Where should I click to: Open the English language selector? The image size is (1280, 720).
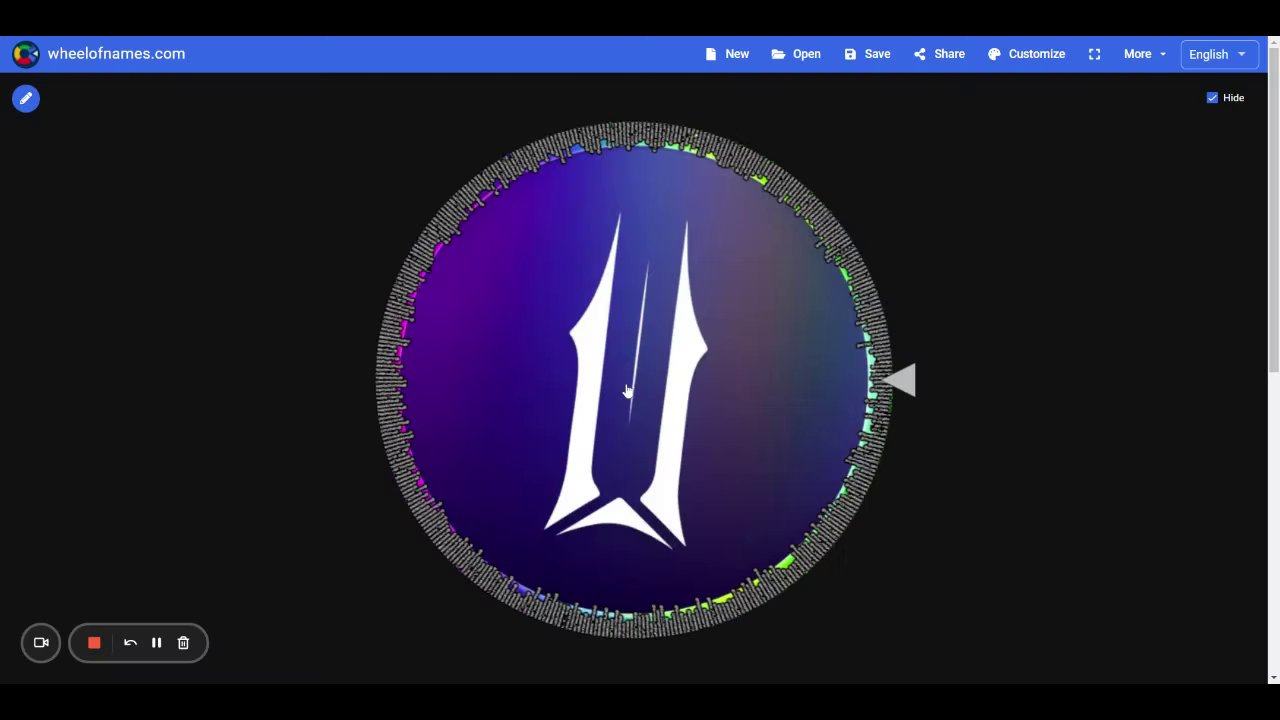pyautogui.click(x=1218, y=54)
